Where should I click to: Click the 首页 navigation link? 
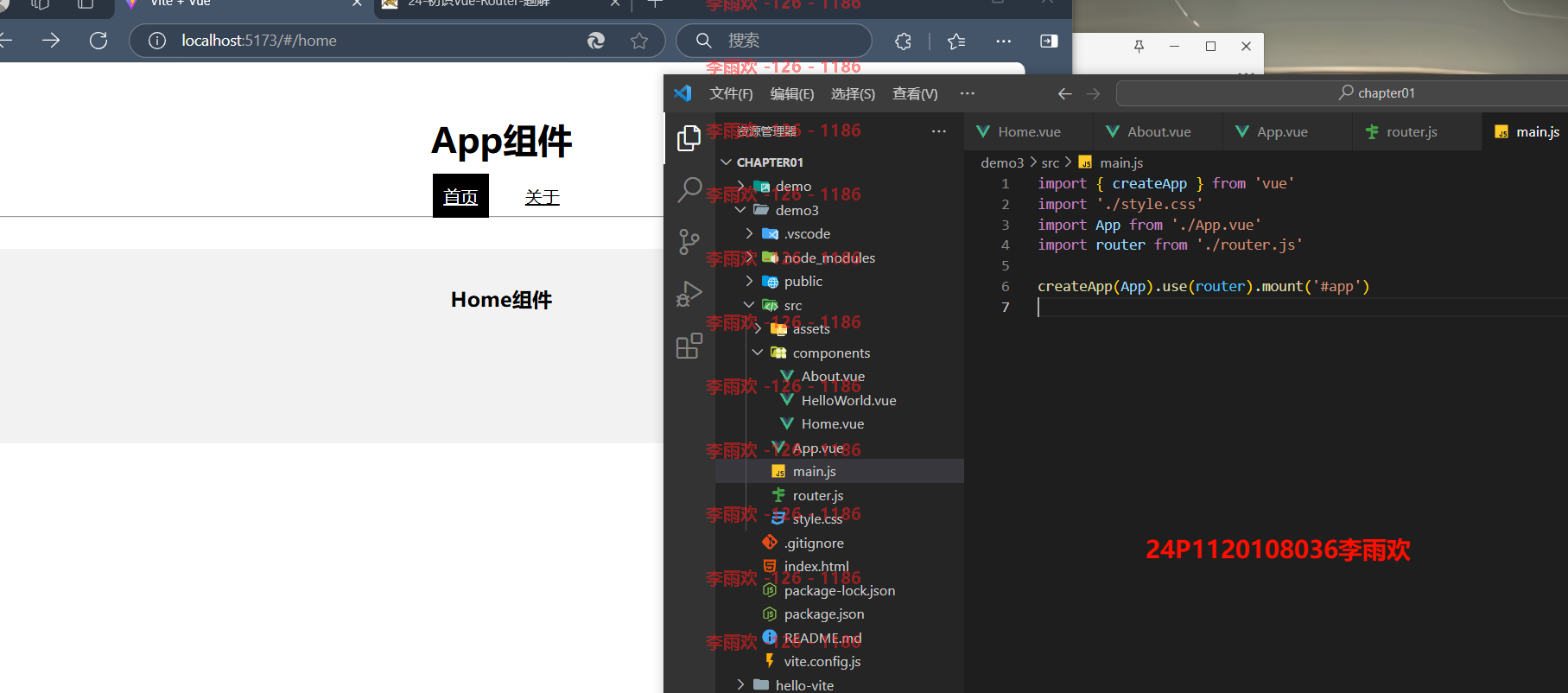(460, 196)
